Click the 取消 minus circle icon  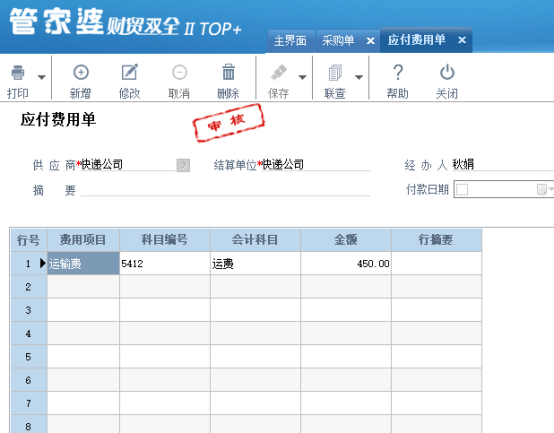click(179, 72)
